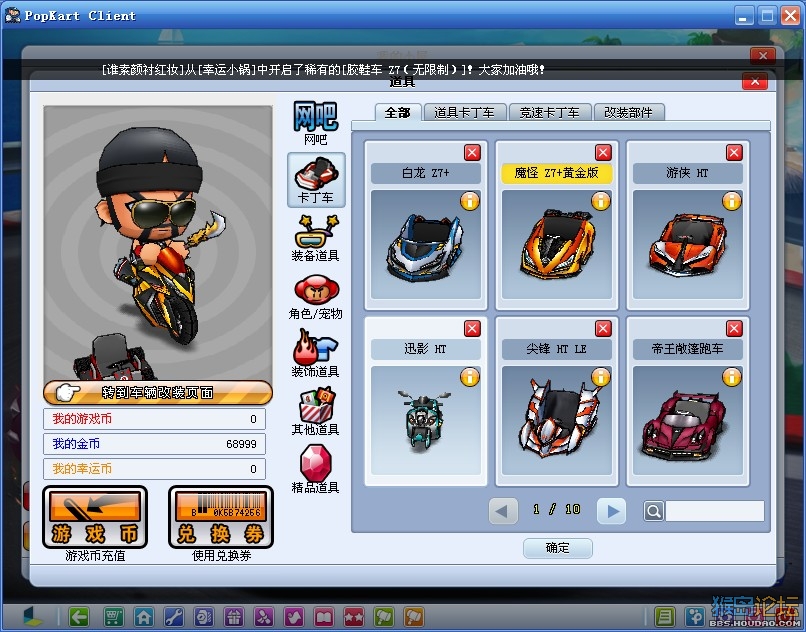The height and width of the screenshot is (632, 806).
Task: Focus the item search input field
Action: click(715, 511)
